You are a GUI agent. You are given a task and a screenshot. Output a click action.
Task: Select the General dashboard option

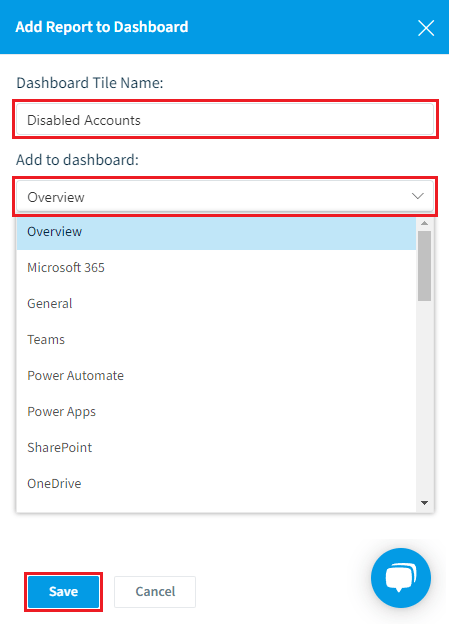click(216, 304)
